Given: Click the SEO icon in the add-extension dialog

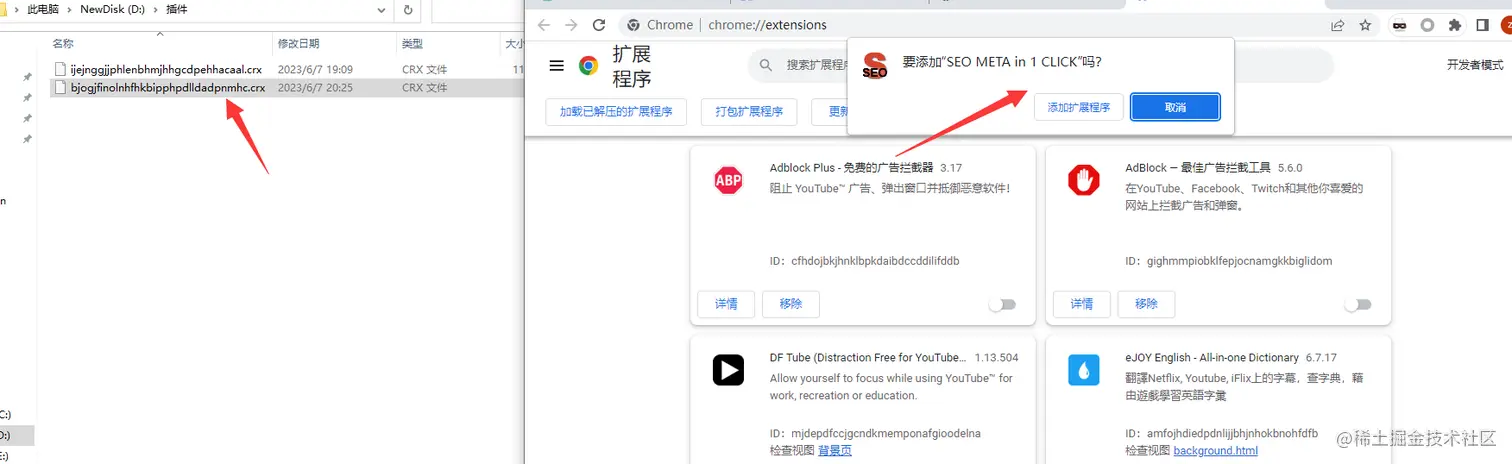Looking at the screenshot, I should tap(875, 67).
